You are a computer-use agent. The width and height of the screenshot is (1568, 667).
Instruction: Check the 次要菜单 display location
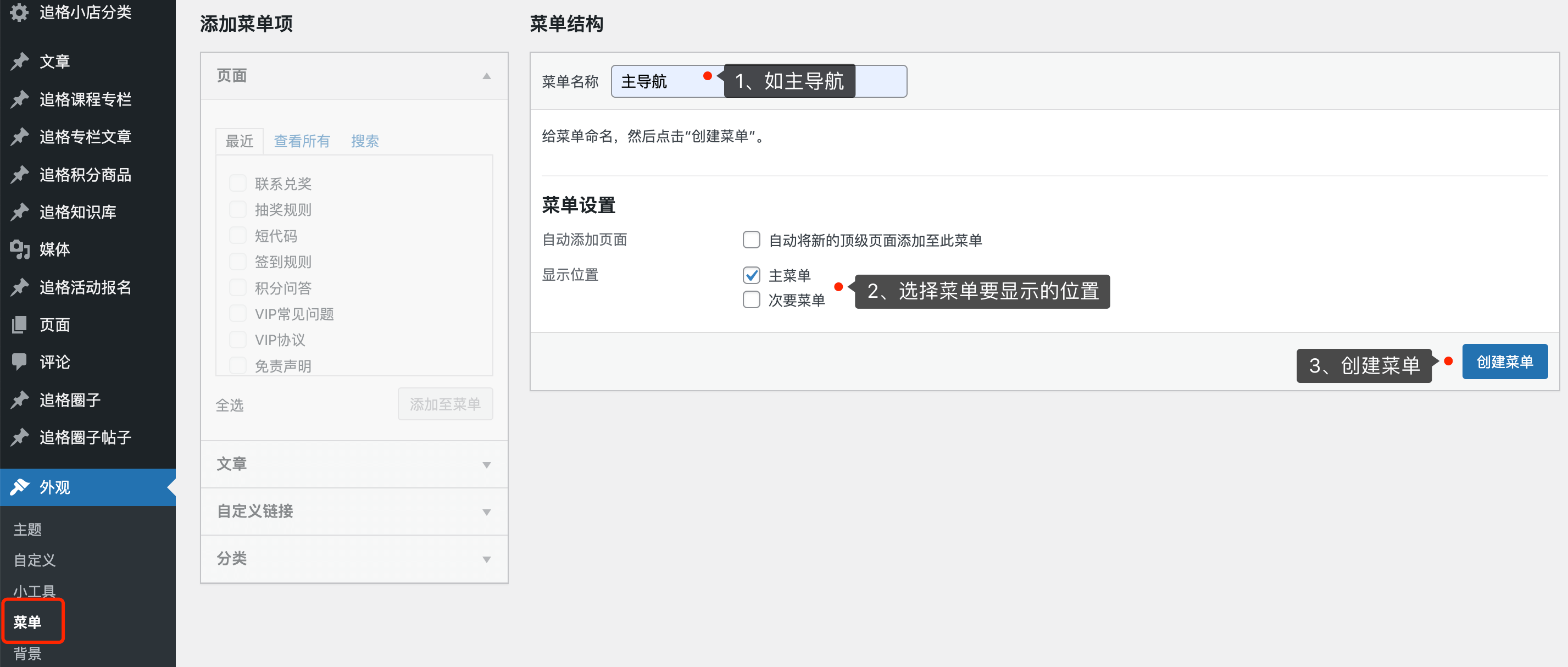pyautogui.click(x=751, y=300)
